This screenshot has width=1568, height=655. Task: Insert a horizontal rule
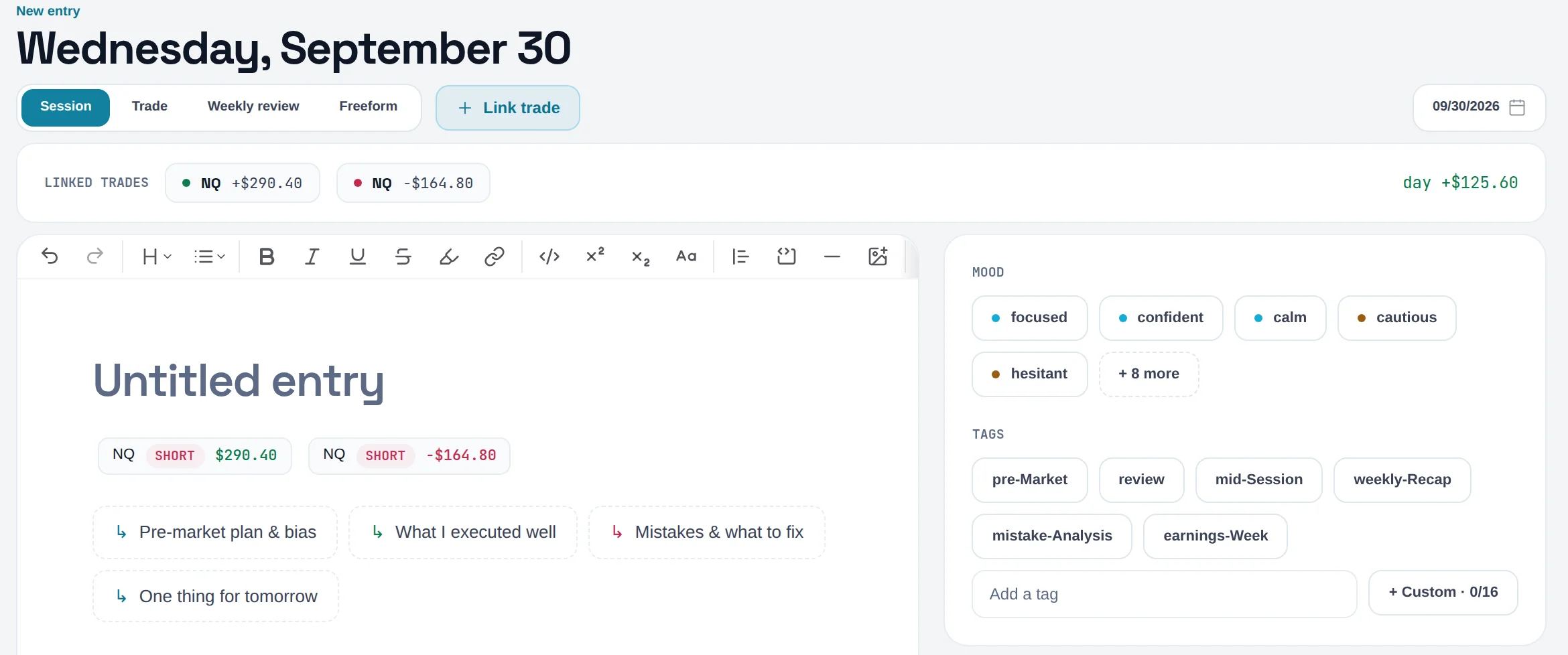[832, 257]
